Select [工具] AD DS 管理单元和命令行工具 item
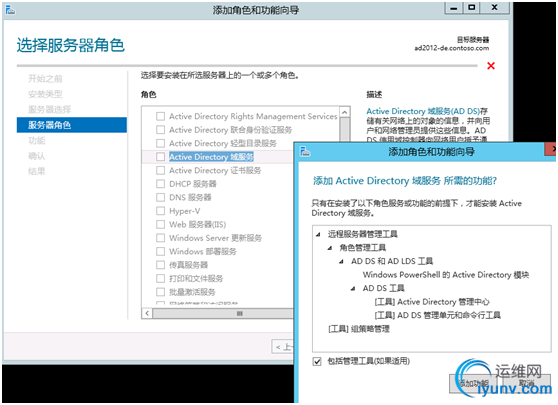 coord(437,315)
